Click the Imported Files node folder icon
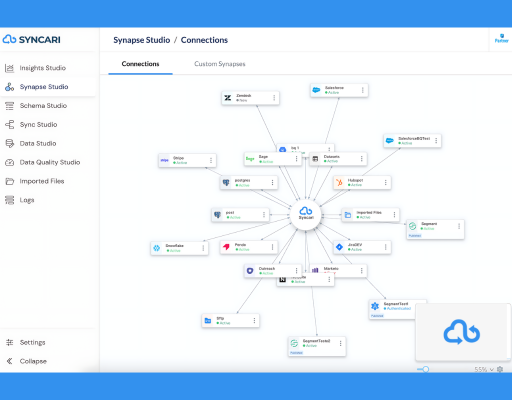Image resolution: width=512 pixels, height=400 pixels. 348,215
